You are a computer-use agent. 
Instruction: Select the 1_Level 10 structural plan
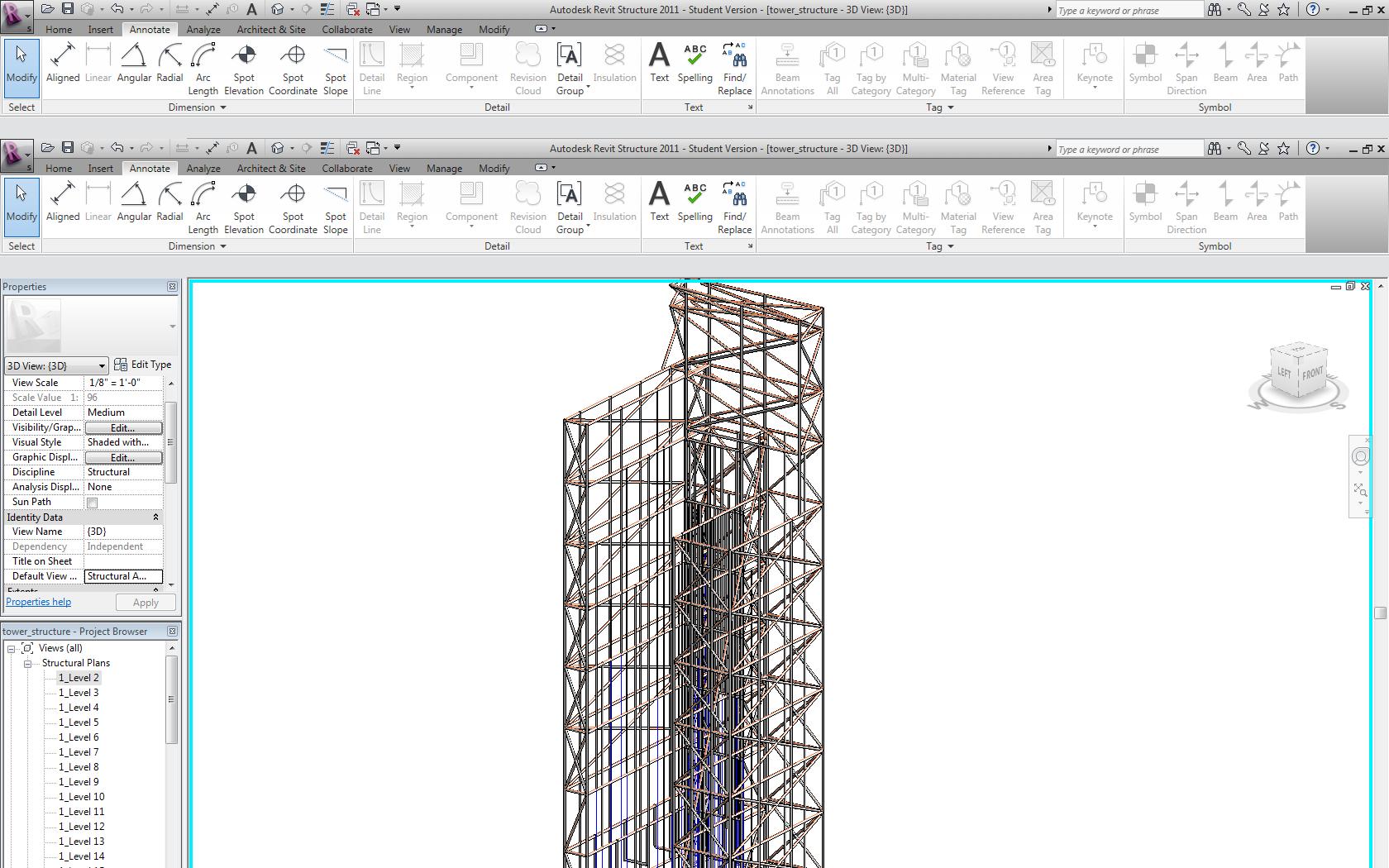pos(80,796)
